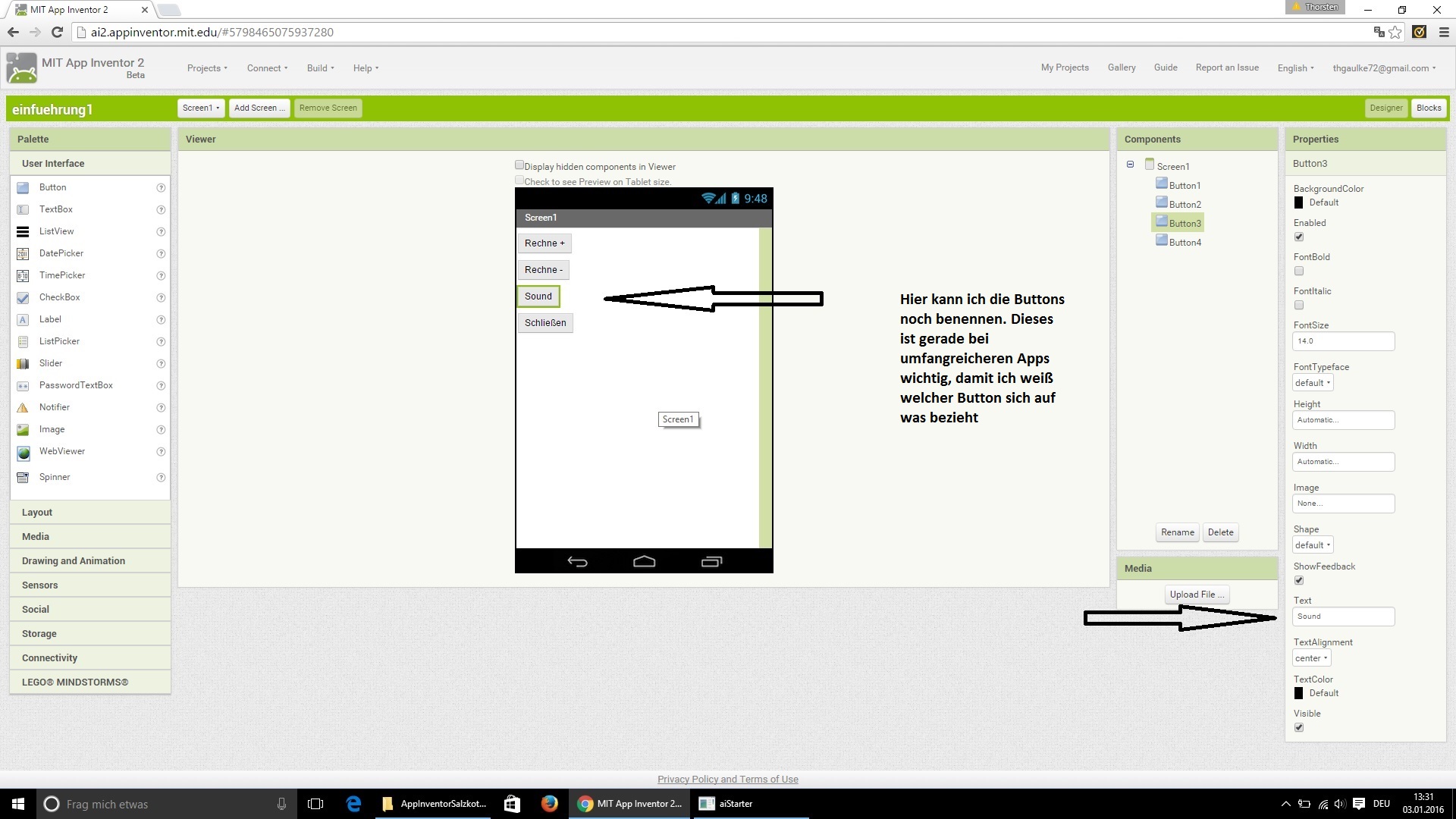Open the Screen1 screen selector dropdown
The image size is (1456, 819).
[201, 108]
